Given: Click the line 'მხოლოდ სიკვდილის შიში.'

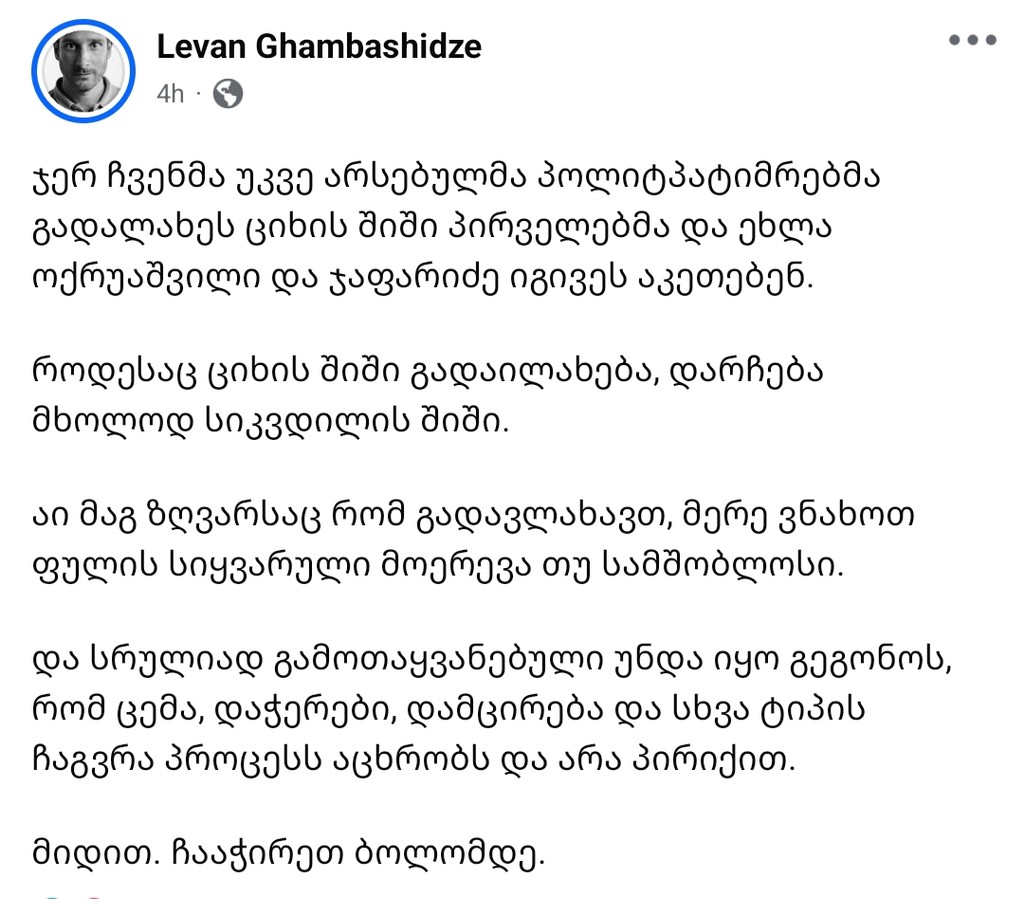Looking at the screenshot, I should (270, 422).
